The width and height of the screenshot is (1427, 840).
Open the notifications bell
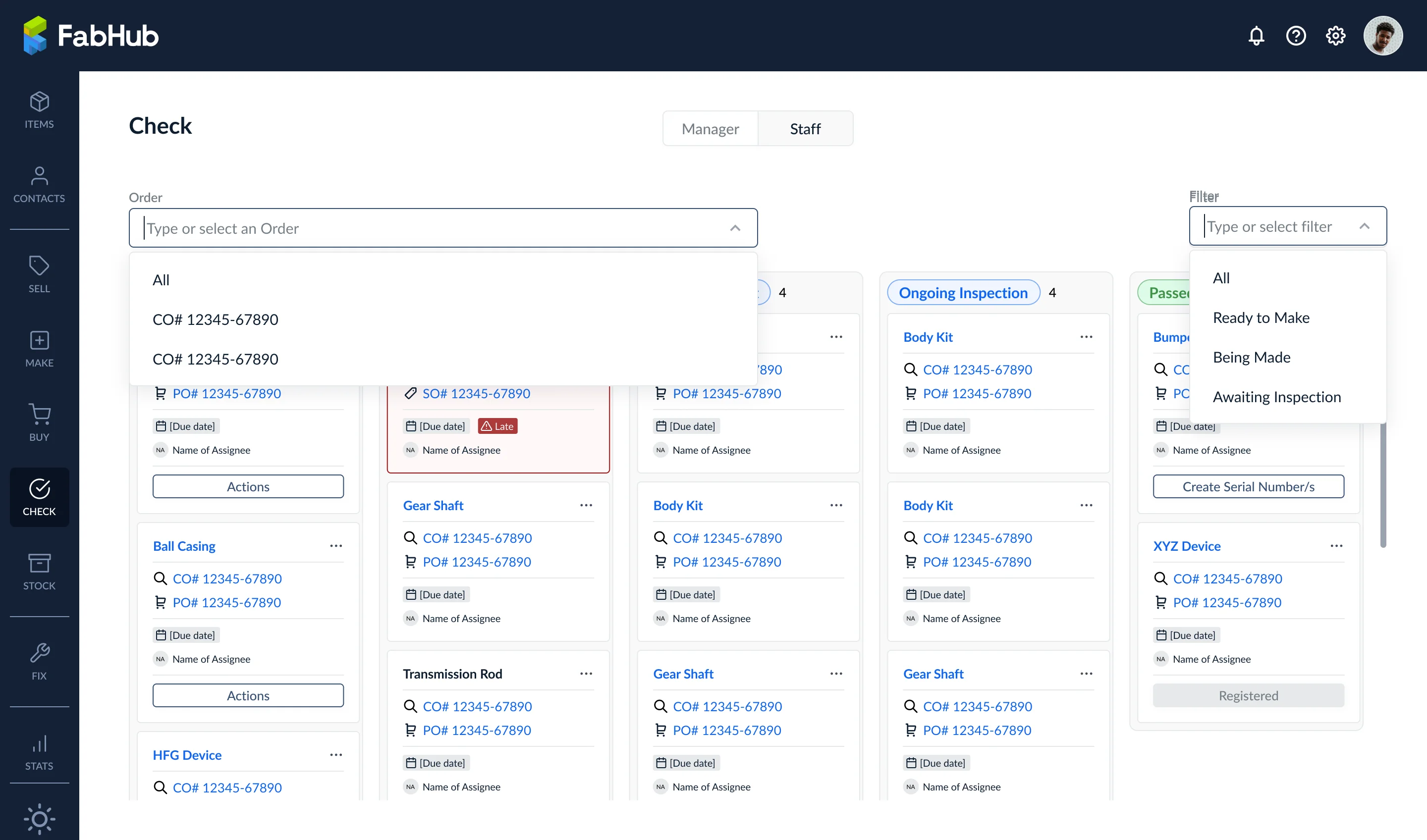click(x=1256, y=36)
